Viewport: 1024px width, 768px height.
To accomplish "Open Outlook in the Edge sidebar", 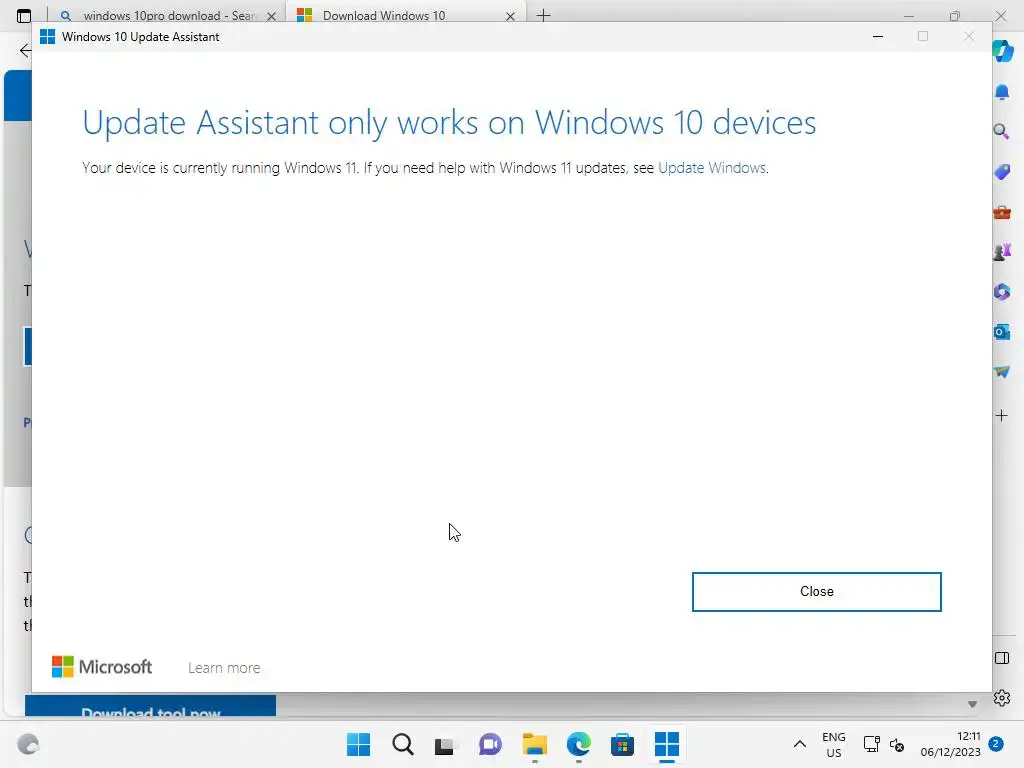I will click(x=1002, y=332).
